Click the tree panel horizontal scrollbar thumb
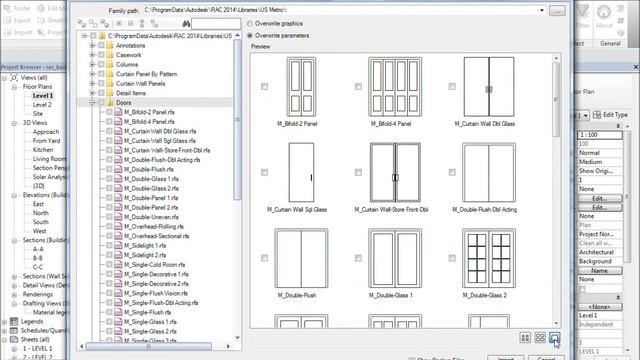Image resolution: width=640 pixels, height=360 pixels. point(149,346)
